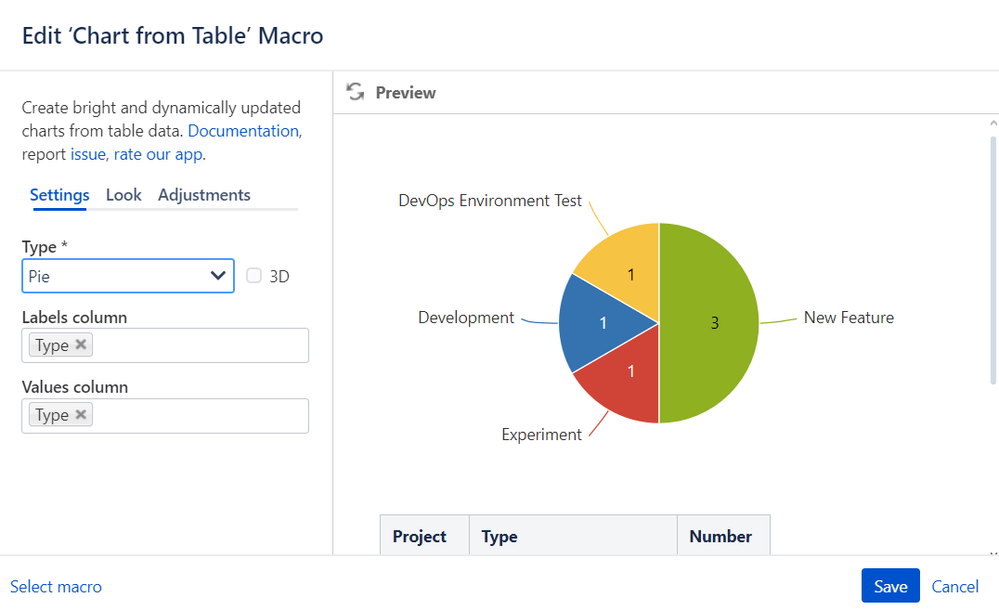
Task: Remove the Type tag from Values column
Action: (82, 415)
